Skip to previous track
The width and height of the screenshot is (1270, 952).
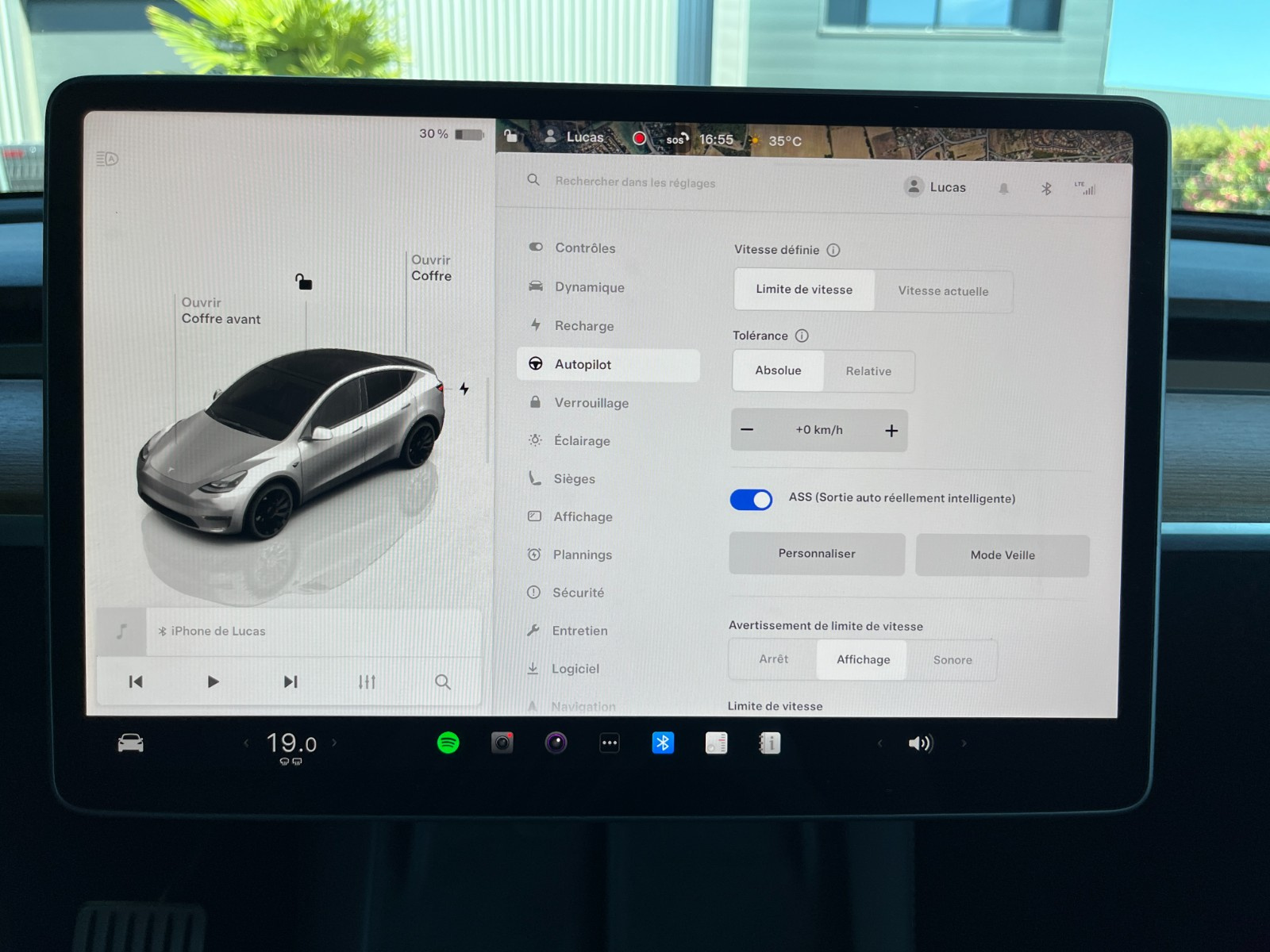click(x=136, y=681)
